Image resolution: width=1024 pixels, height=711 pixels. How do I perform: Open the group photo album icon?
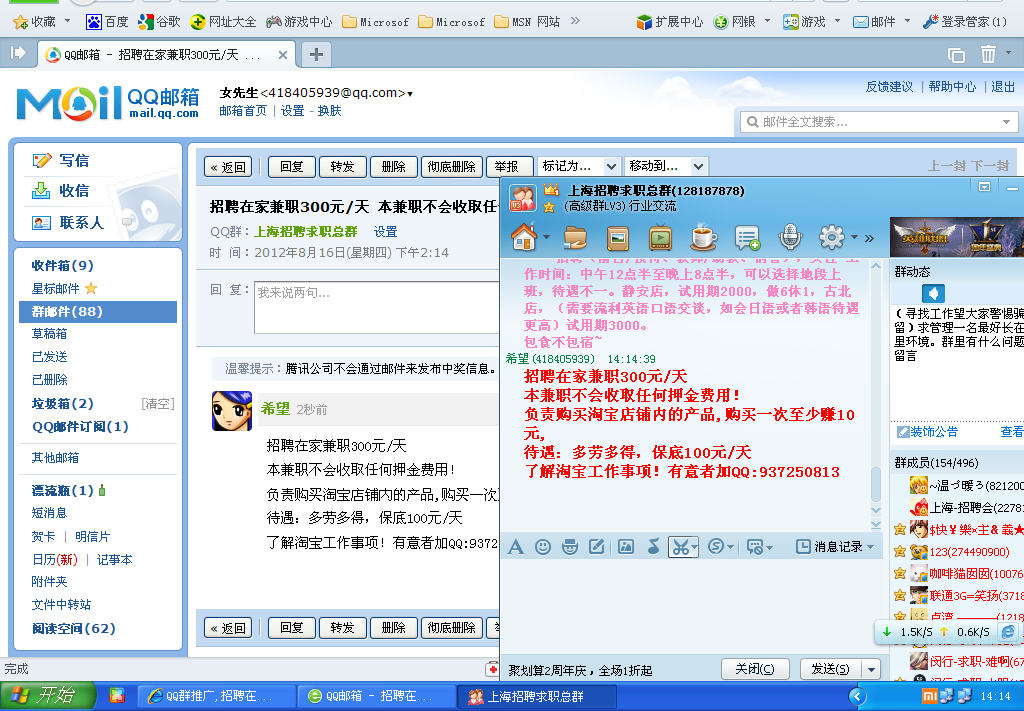click(x=618, y=238)
